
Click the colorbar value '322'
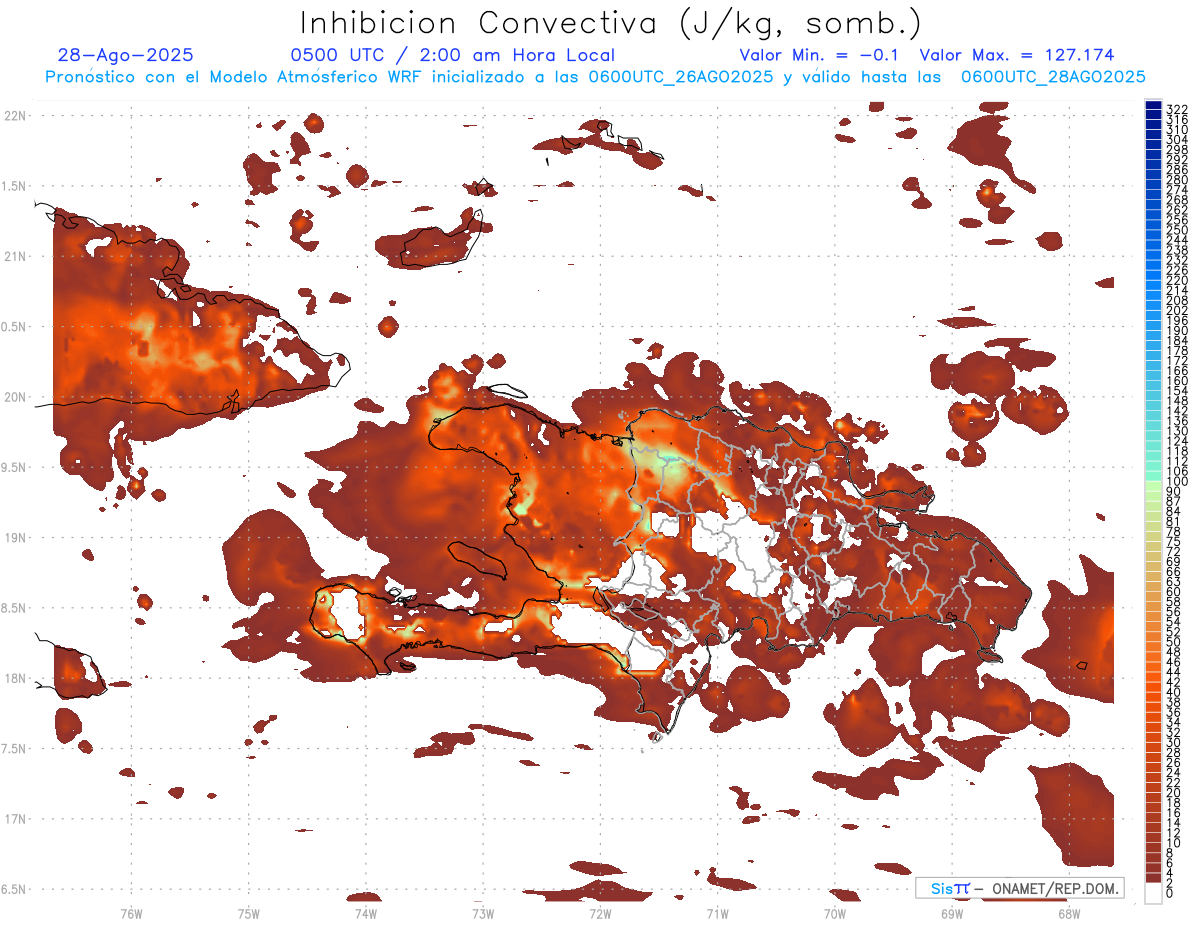[1176, 109]
